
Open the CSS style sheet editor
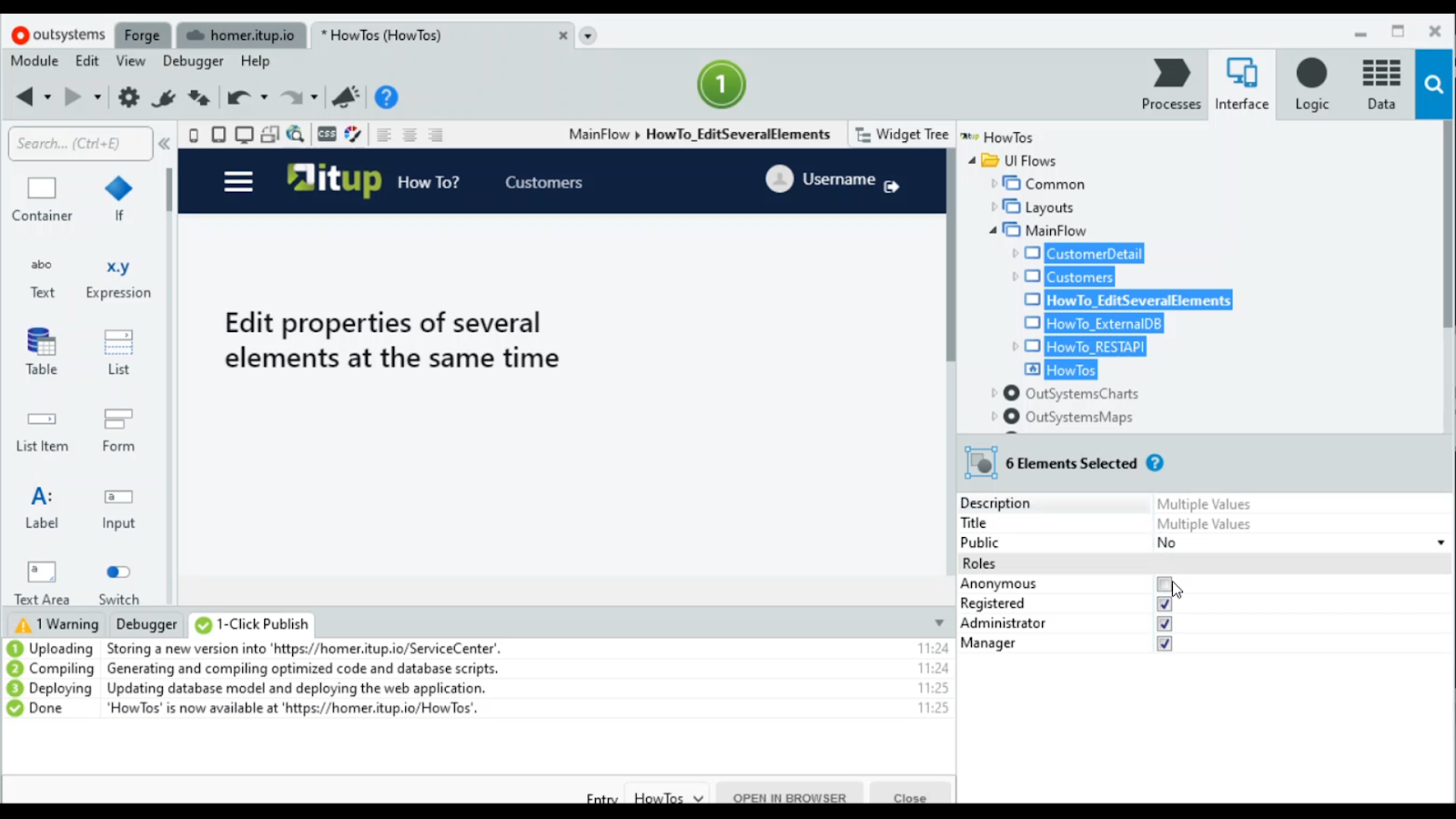327,135
